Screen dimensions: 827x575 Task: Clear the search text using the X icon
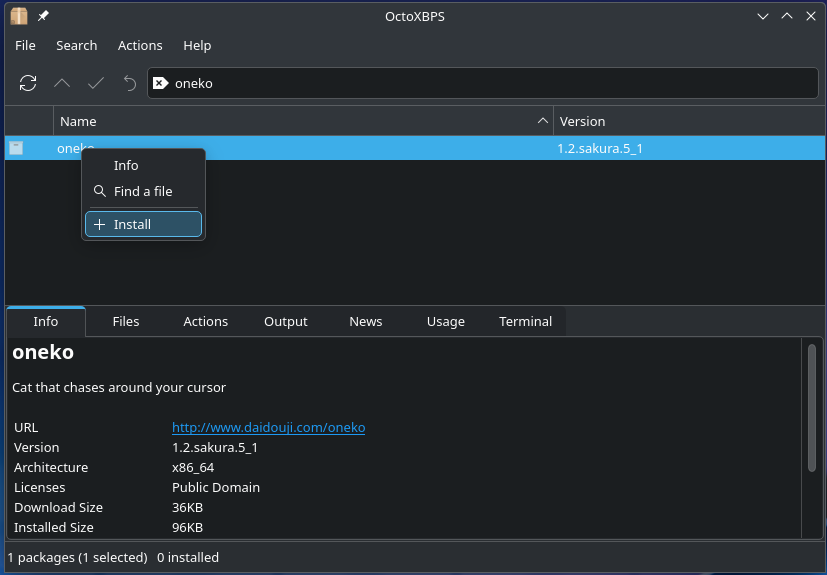click(160, 83)
